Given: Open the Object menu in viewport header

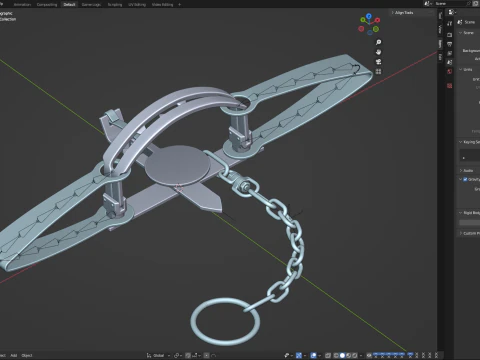Looking at the screenshot, I should coord(27,355).
